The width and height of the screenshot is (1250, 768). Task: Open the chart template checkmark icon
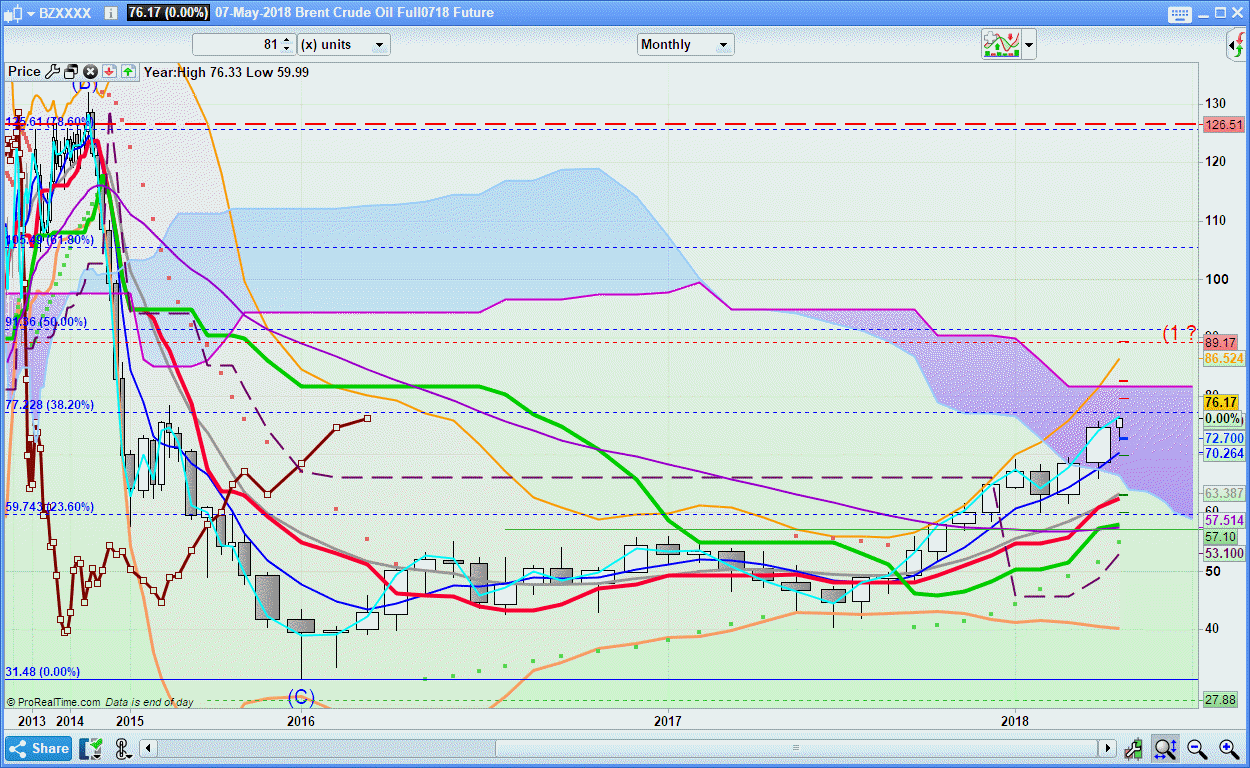click(91, 748)
